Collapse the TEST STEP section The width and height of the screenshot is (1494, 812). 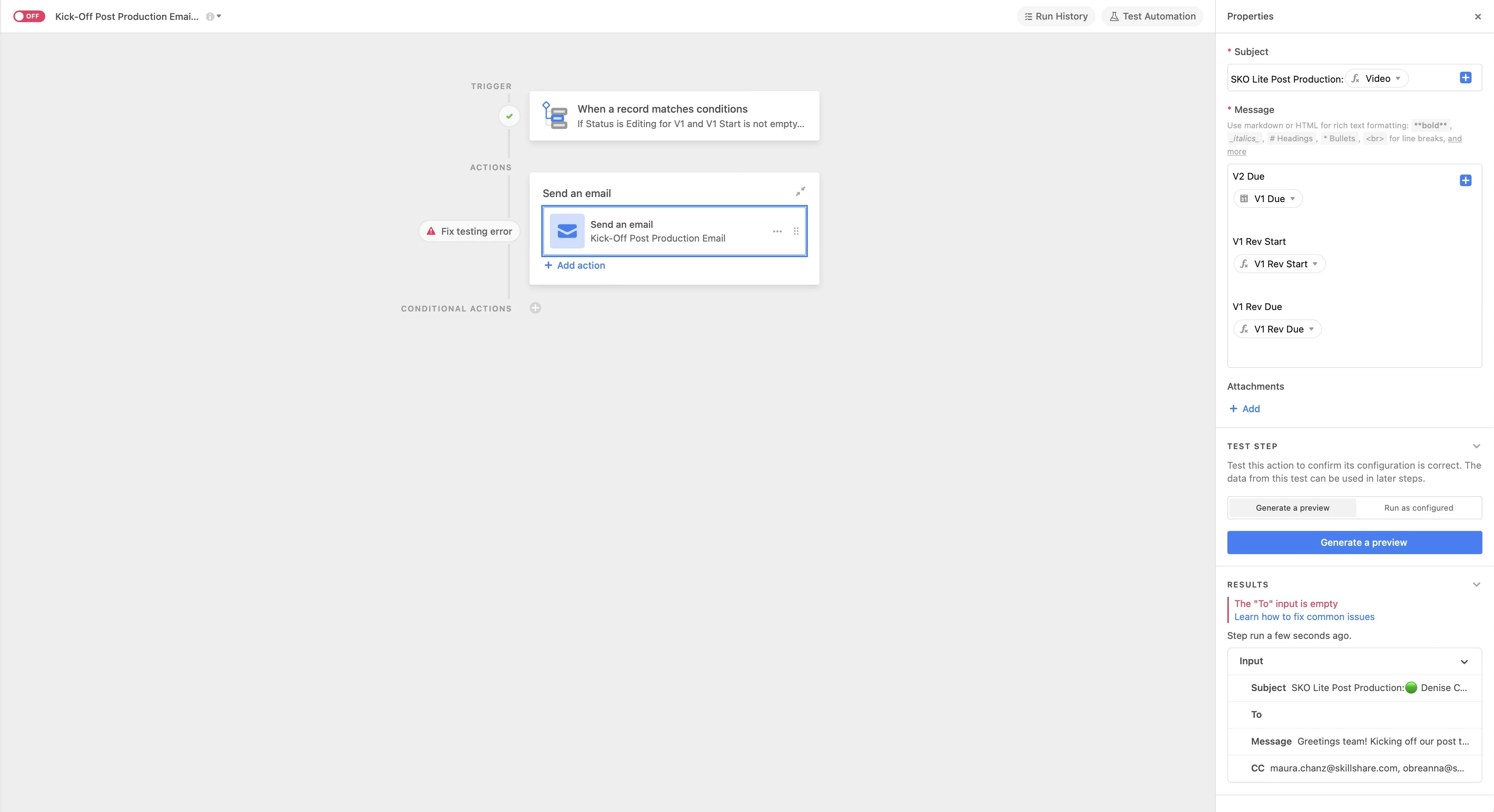point(1476,446)
